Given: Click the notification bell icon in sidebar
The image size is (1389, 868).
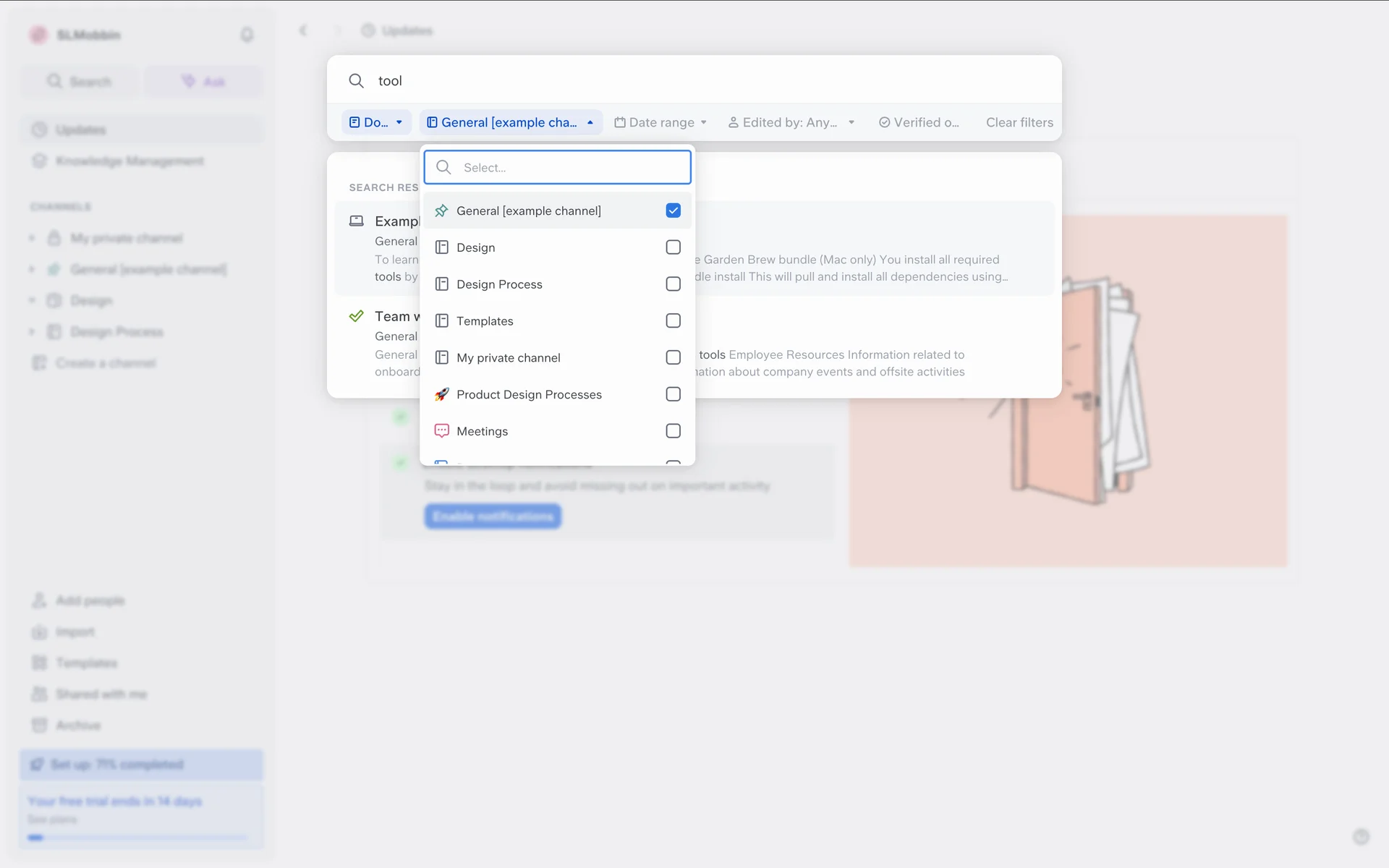Looking at the screenshot, I should click(247, 35).
